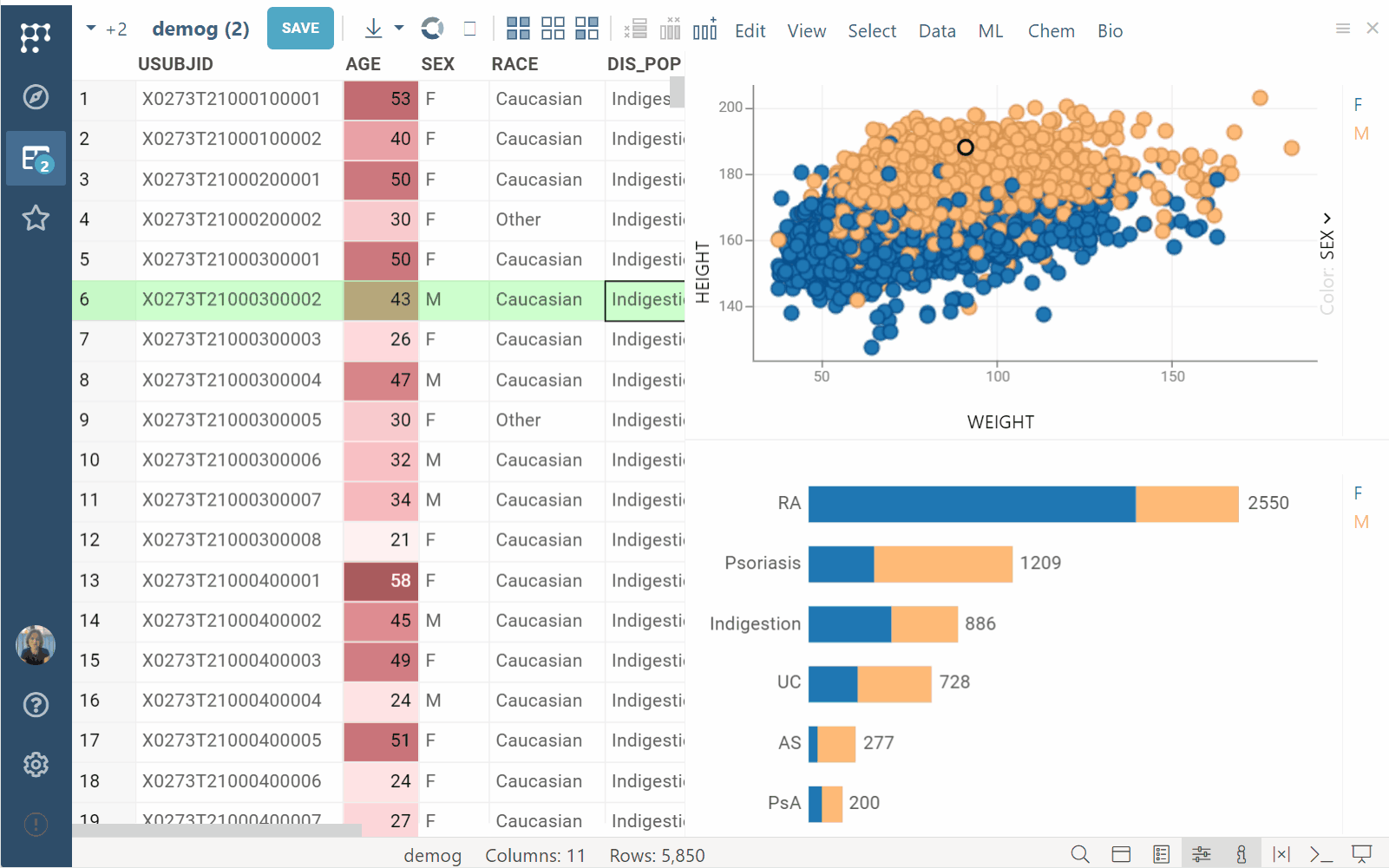The height and width of the screenshot is (868, 1389).
Task: Open the dropdown arrow beside download
Action: [399, 29]
